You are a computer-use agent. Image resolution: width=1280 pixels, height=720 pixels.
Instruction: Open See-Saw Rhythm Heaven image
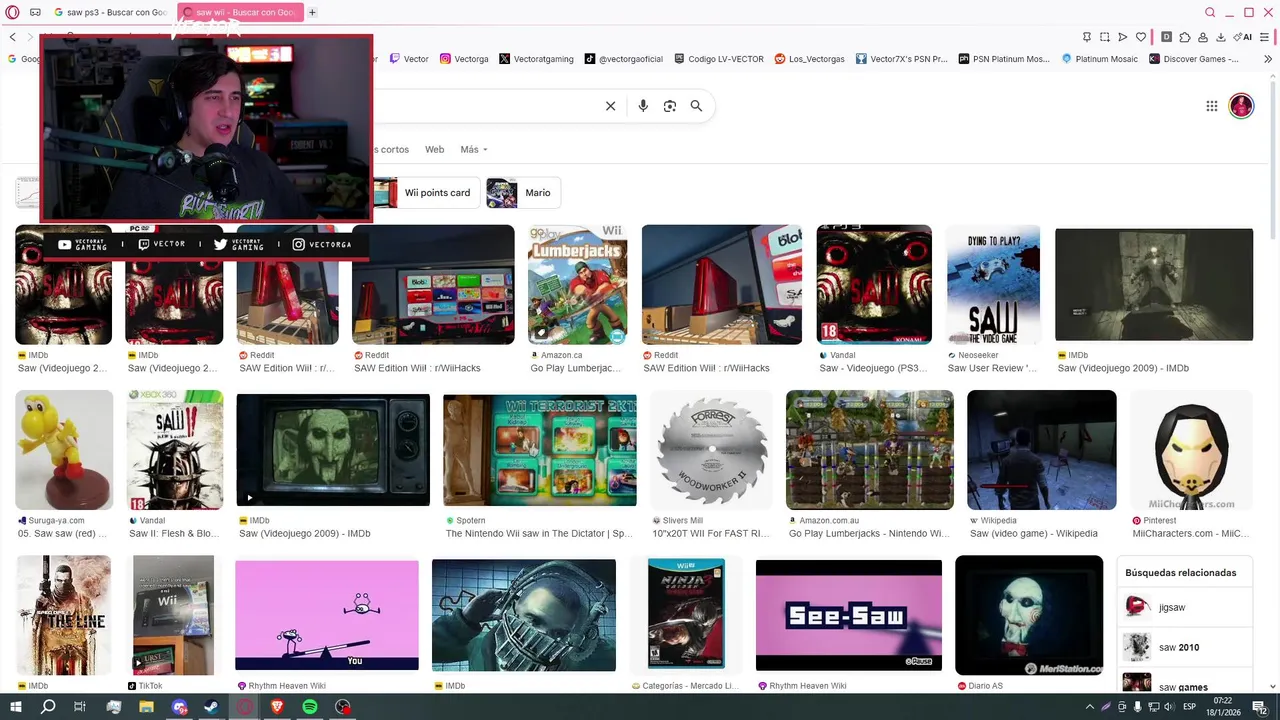point(849,615)
